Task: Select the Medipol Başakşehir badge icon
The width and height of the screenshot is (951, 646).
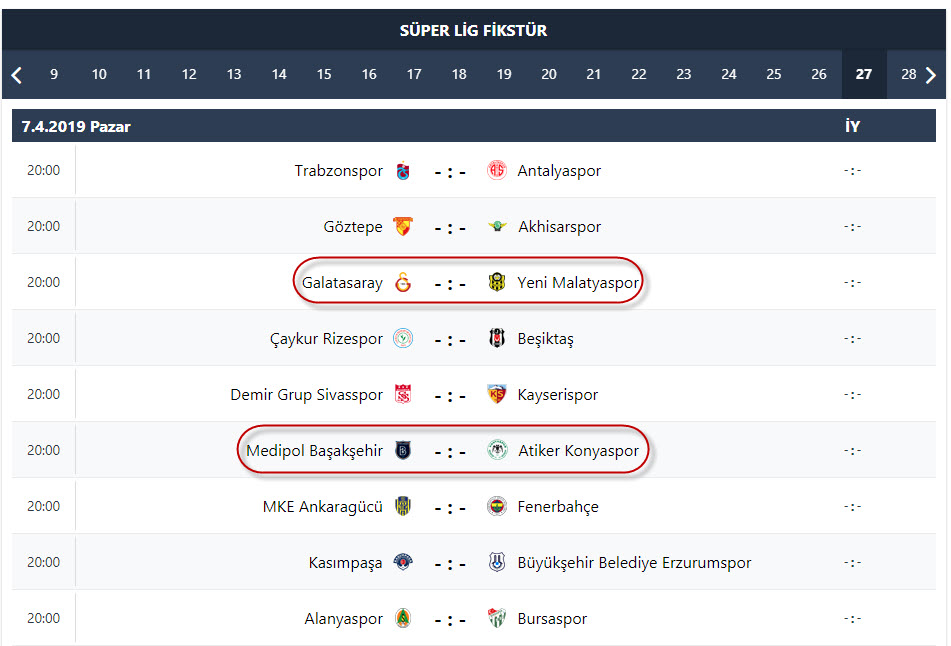Action: click(x=403, y=451)
